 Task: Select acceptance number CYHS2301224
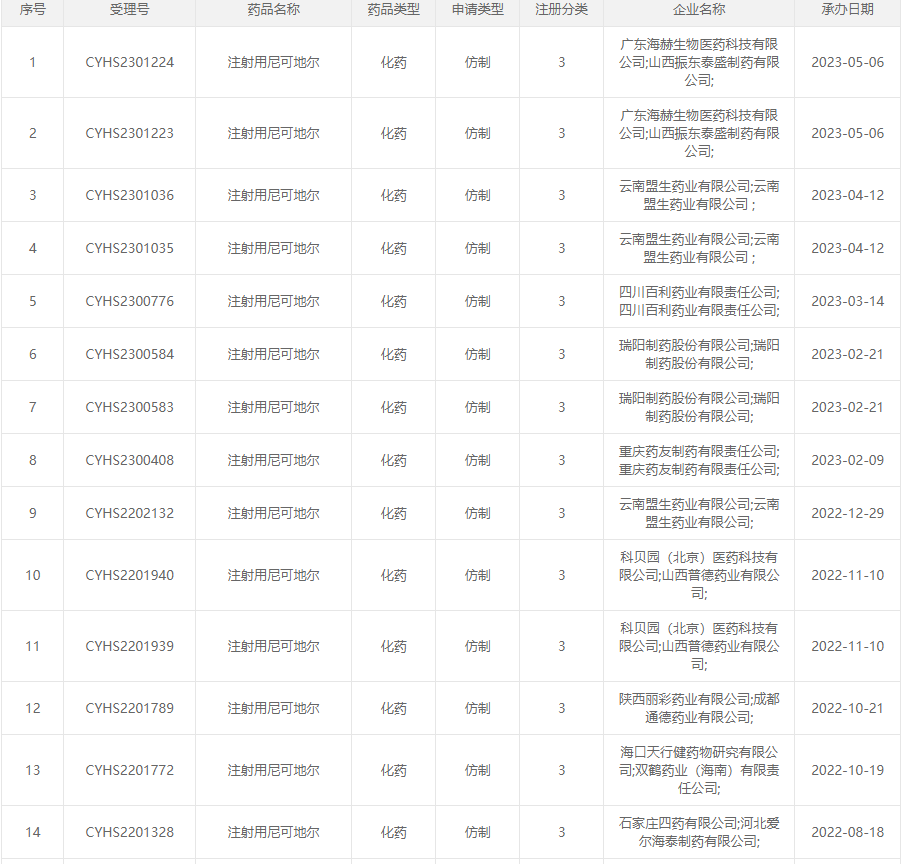(x=129, y=62)
